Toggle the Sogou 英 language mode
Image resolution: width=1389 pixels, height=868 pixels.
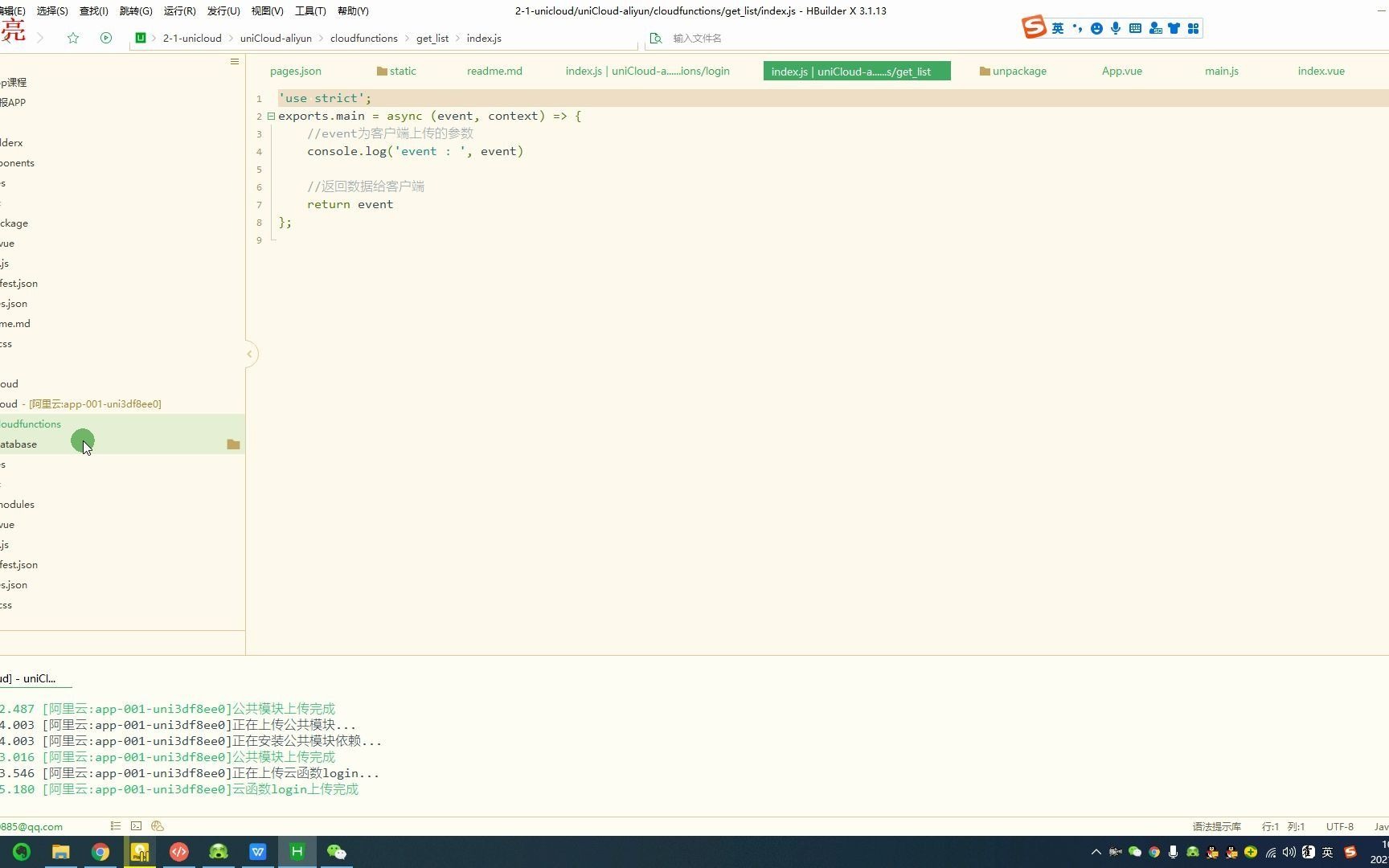(1058, 28)
